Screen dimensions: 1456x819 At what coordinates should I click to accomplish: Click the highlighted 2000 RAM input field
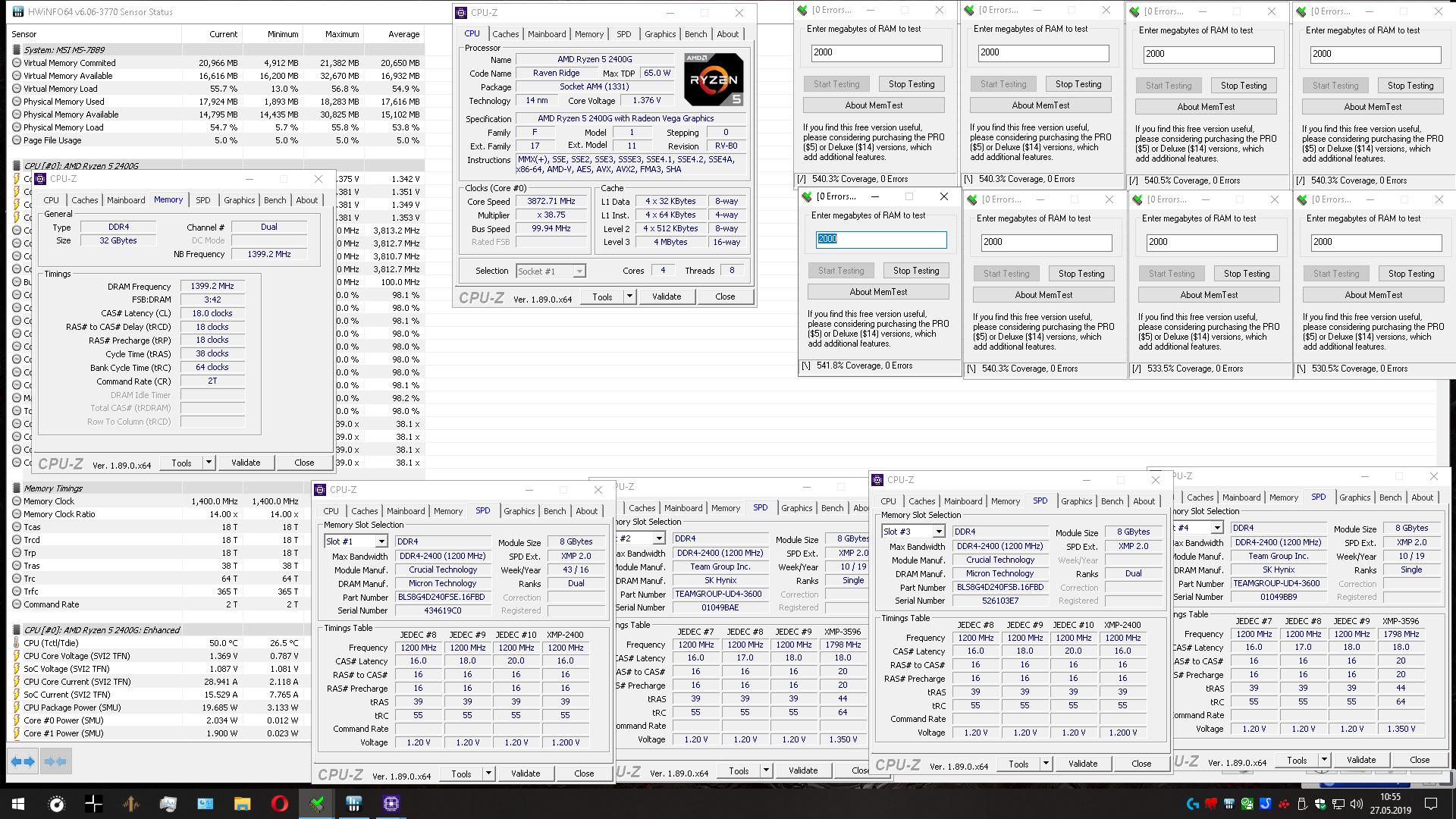click(x=880, y=239)
